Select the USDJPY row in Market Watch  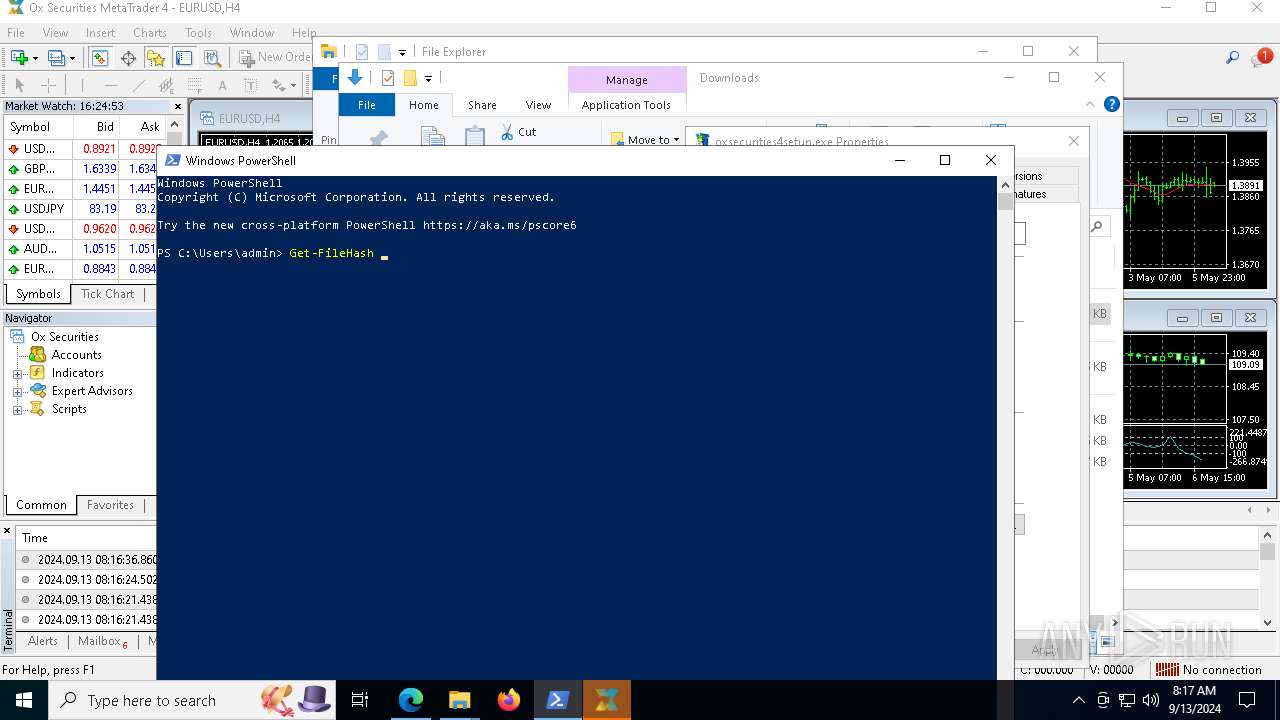[80, 209]
